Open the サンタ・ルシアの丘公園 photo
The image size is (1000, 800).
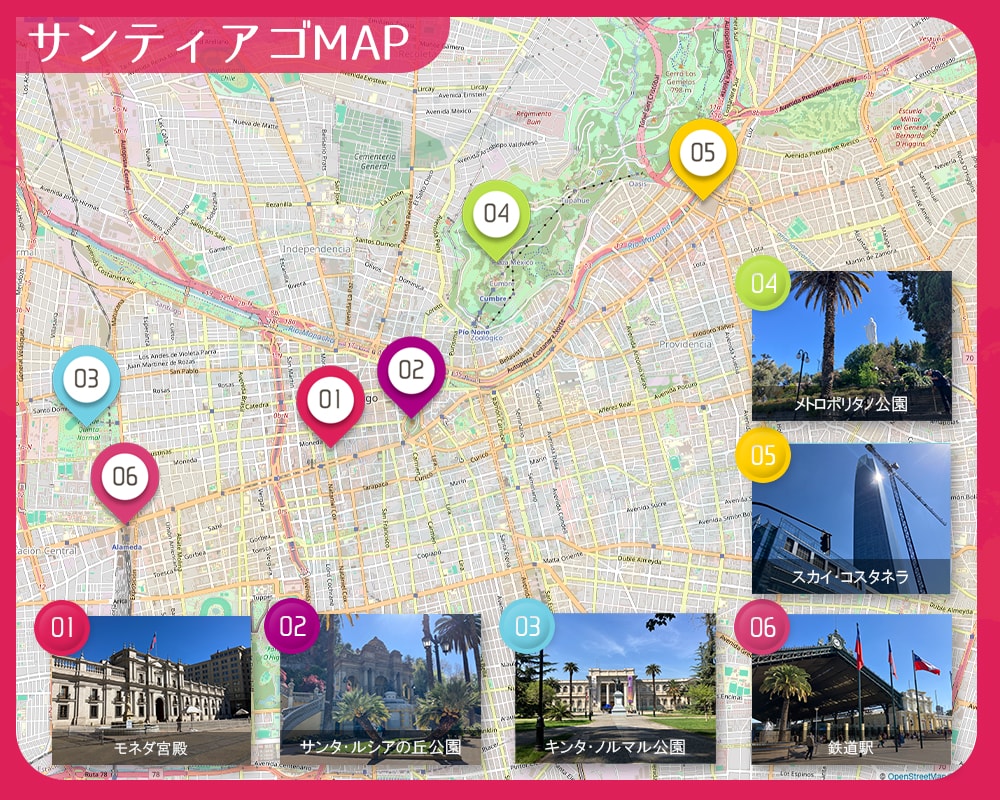[380, 690]
